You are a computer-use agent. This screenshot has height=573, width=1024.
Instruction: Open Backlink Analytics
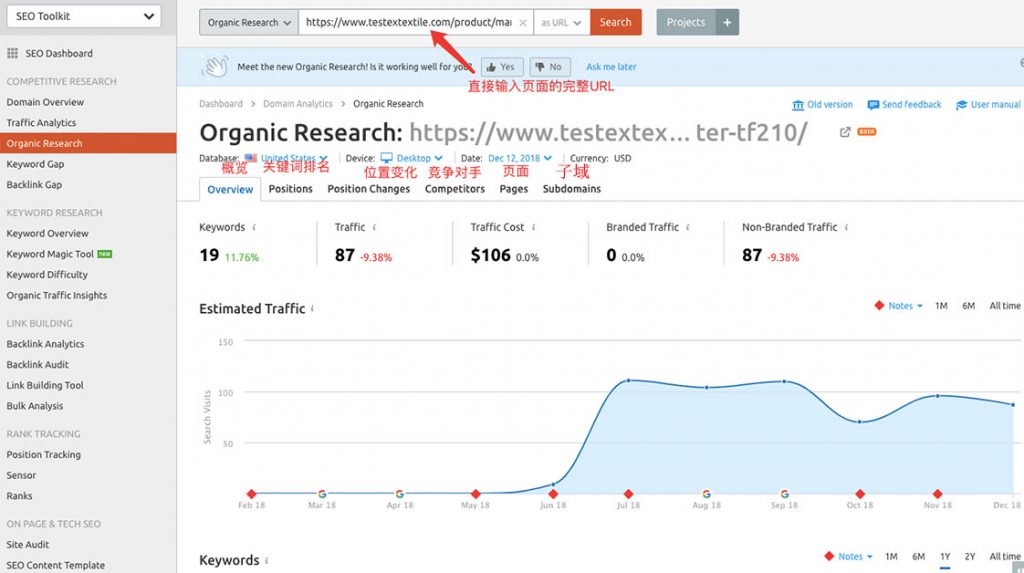pos(45,344)
